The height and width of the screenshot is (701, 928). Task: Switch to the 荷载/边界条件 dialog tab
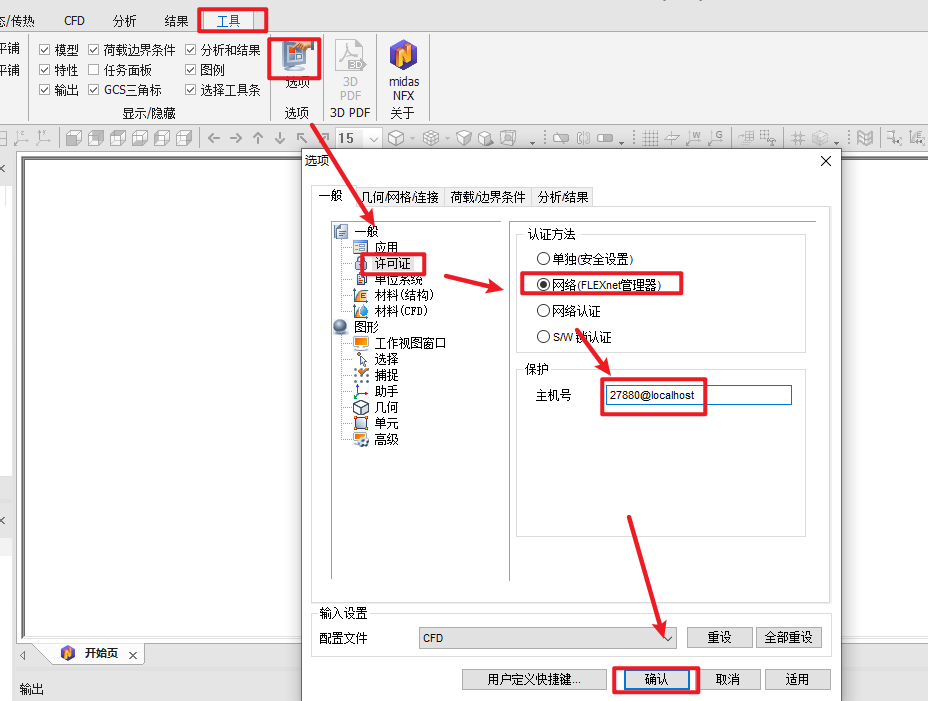pyautogui.click(x=487, y=197)
